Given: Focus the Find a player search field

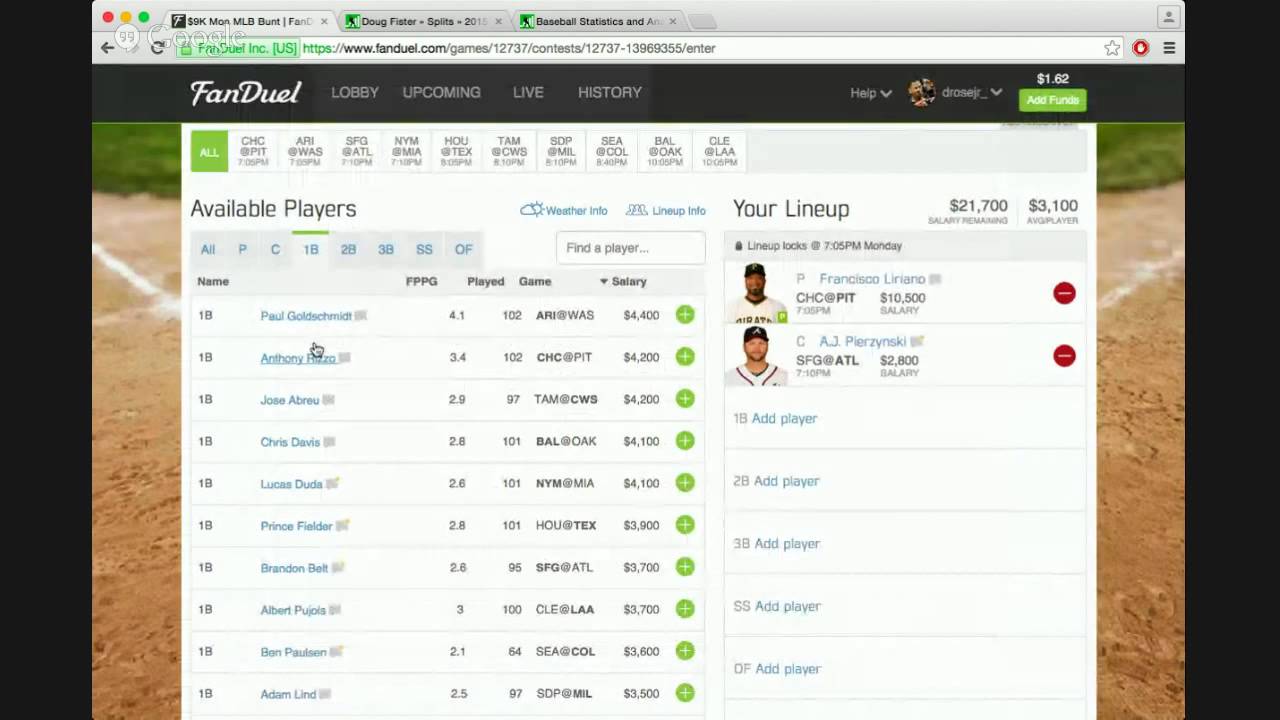Looking at the screenshot, I should tap(630, 248).
